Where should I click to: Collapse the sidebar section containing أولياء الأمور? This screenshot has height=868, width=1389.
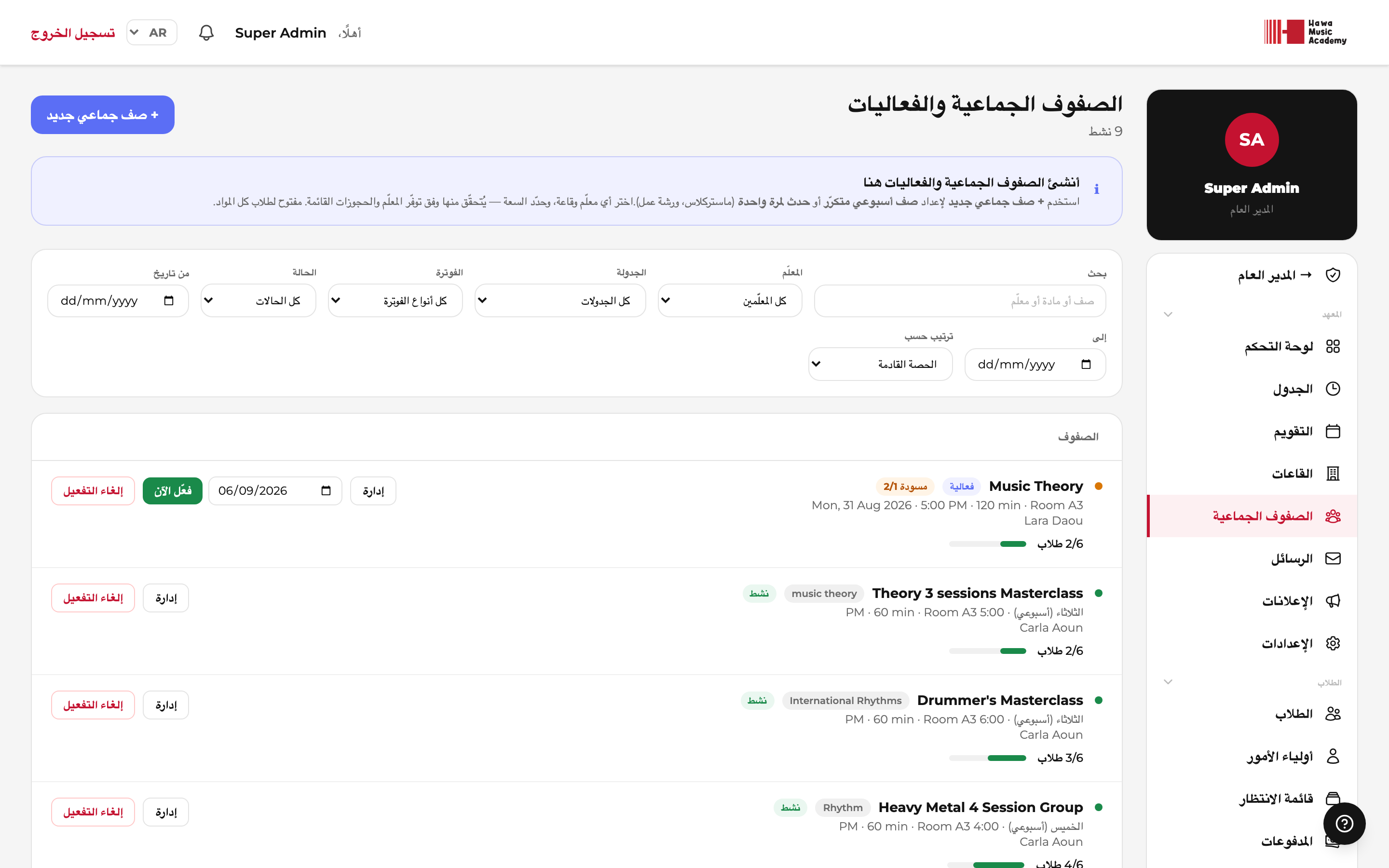(1168, 682)
